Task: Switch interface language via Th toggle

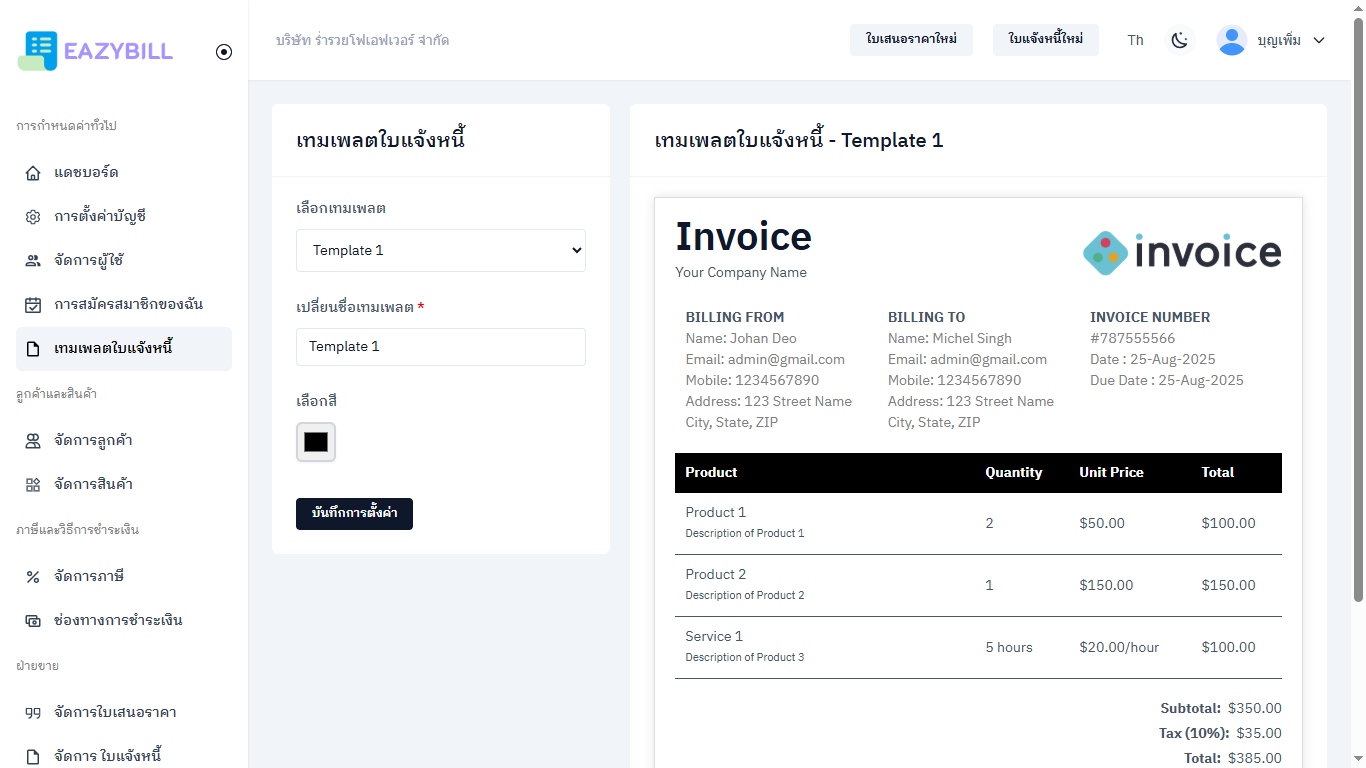Action: tap(1135, 40)
